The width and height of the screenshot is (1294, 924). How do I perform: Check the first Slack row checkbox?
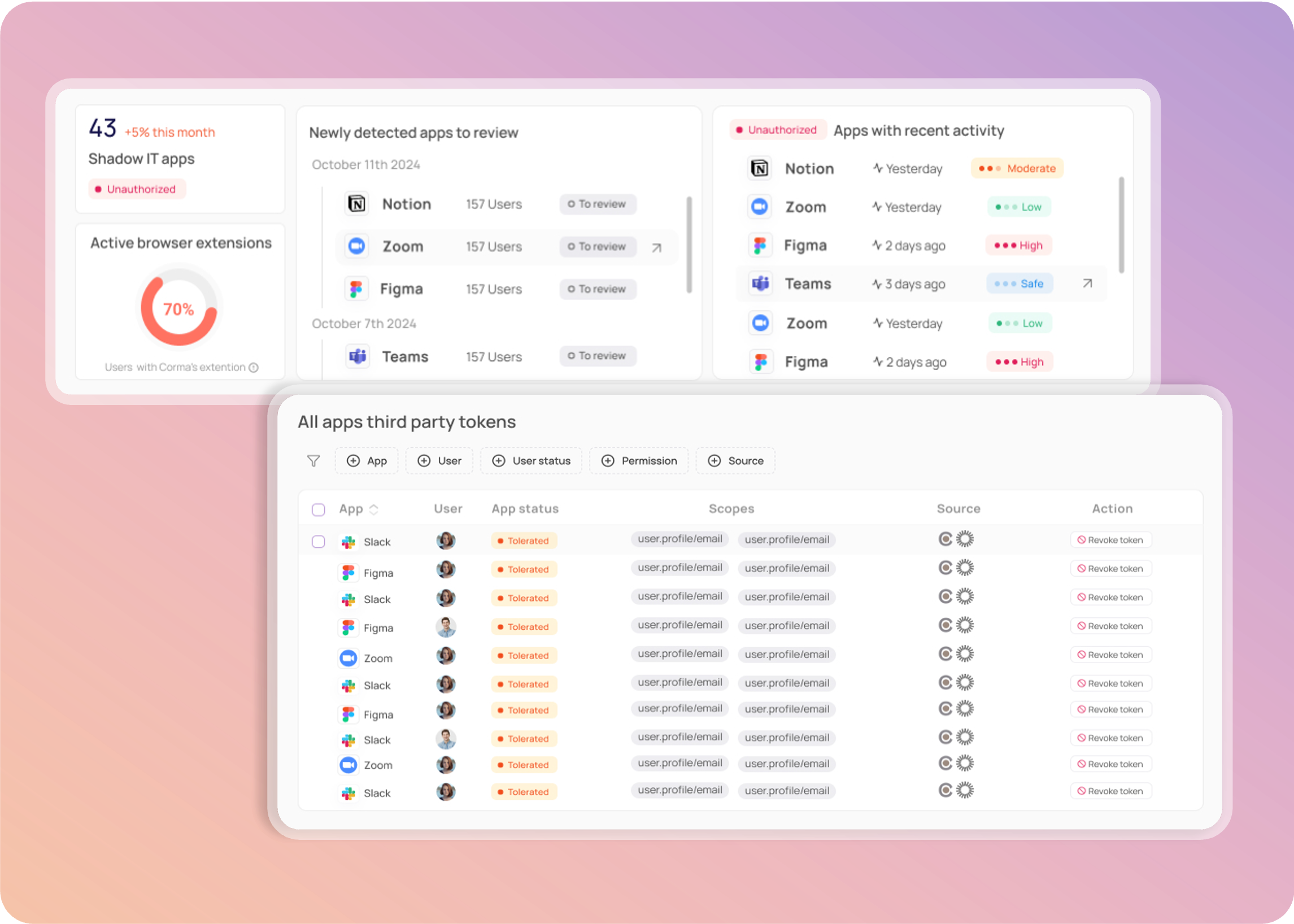click(x=319, y=541)
